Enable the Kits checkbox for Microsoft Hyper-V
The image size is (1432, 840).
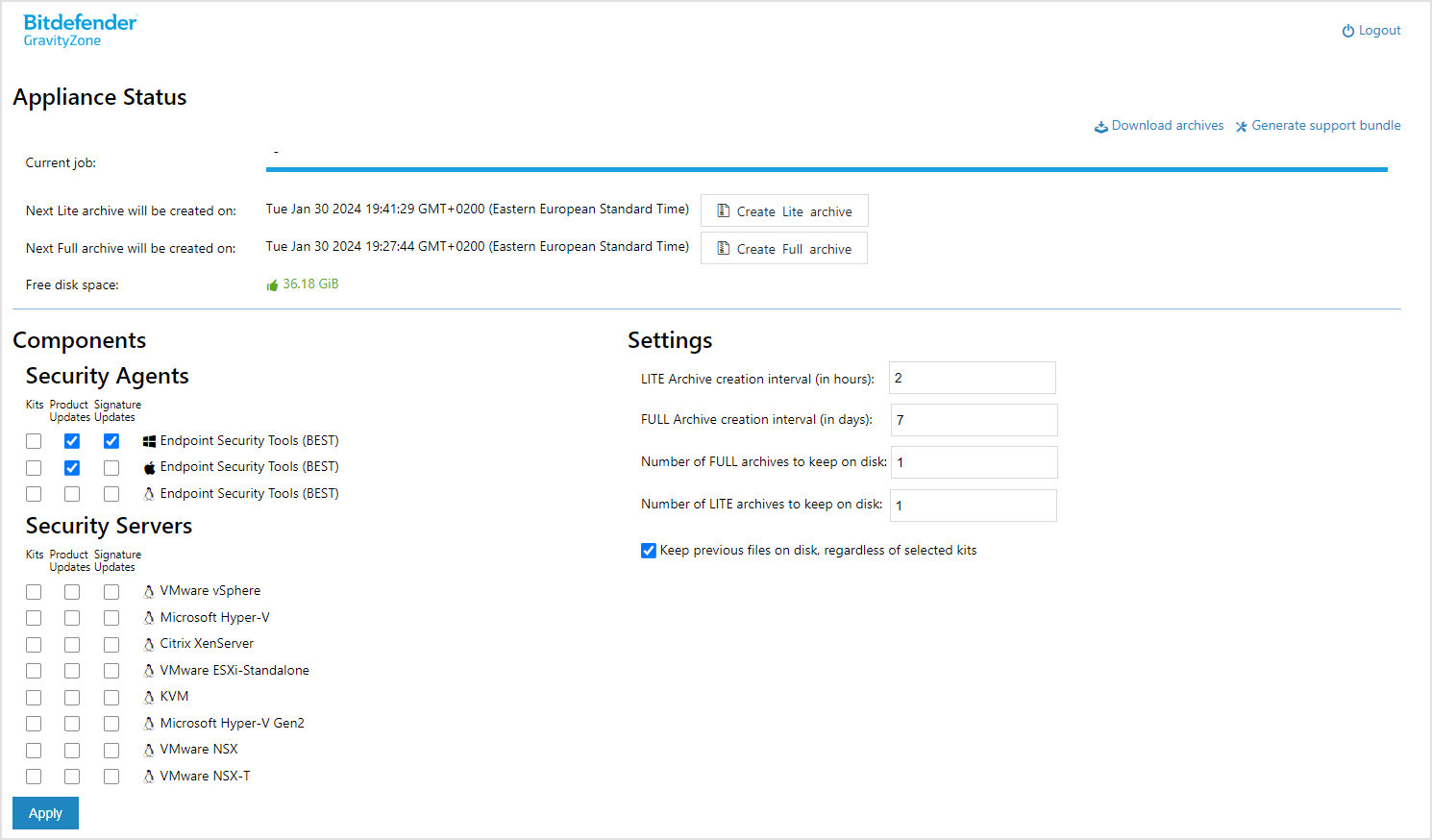pyautogui.click(x=34, y=617)
